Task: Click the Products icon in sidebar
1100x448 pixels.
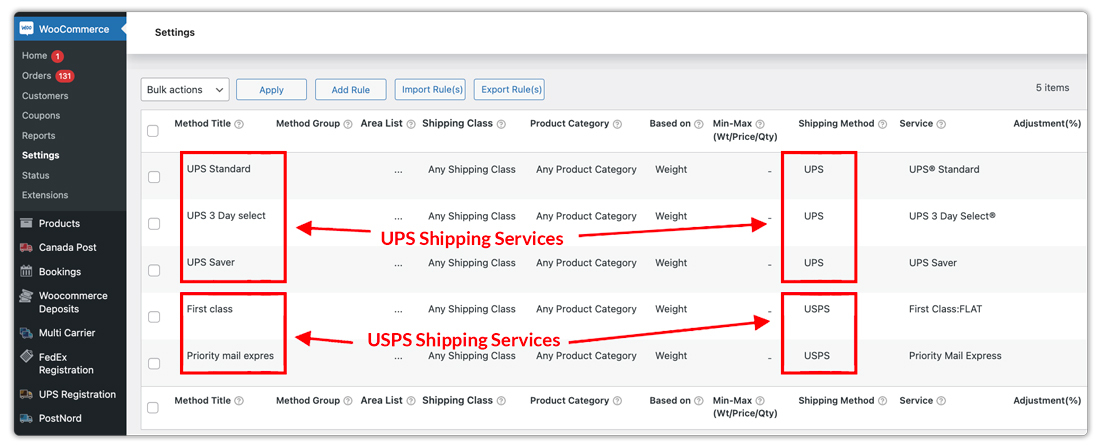Action: (x=26, y=224)
